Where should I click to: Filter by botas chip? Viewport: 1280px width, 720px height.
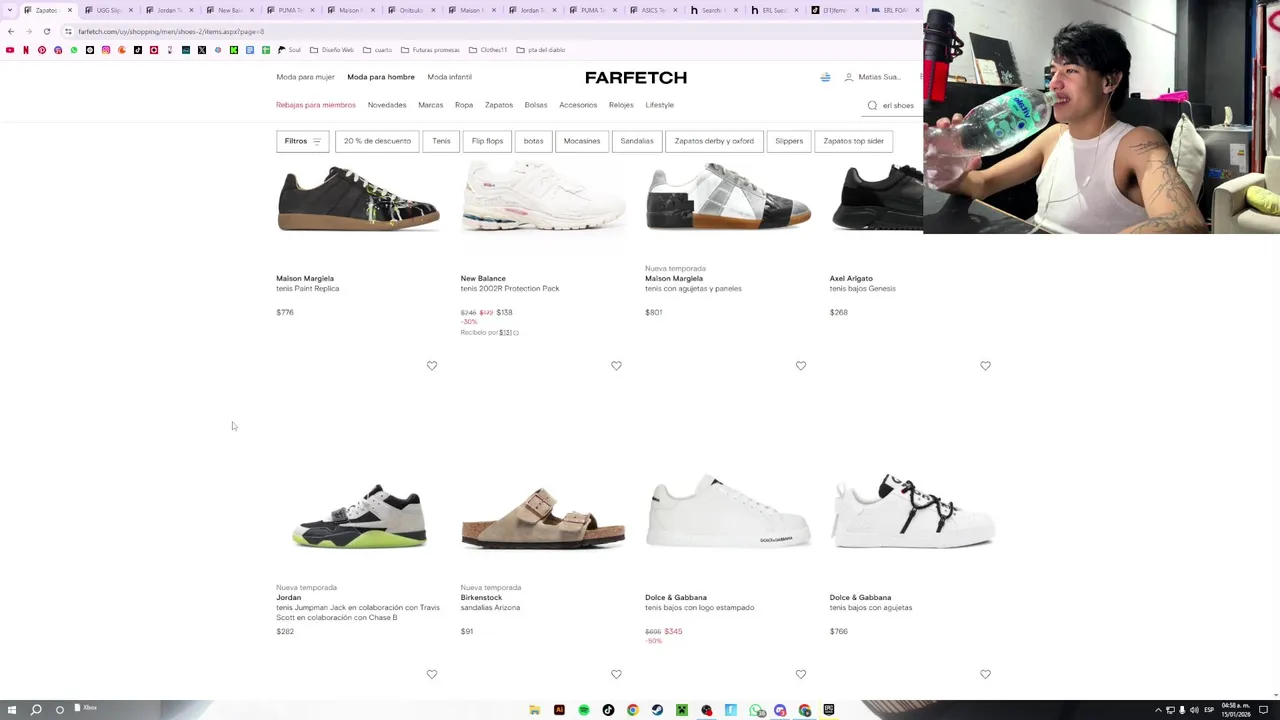[533, 141]
